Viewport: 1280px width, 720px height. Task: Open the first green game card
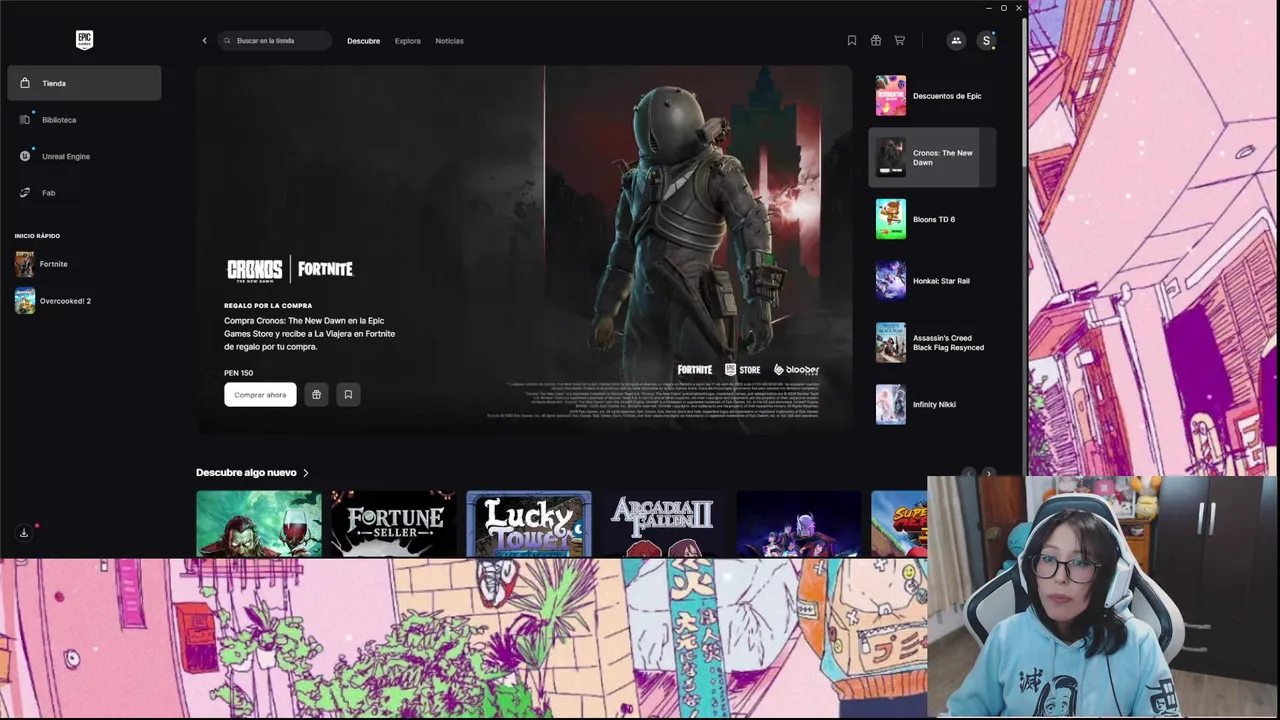(x=259, y=523)
